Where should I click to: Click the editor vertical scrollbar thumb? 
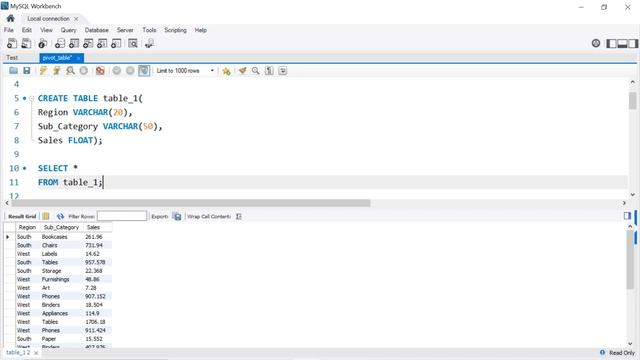633,100
